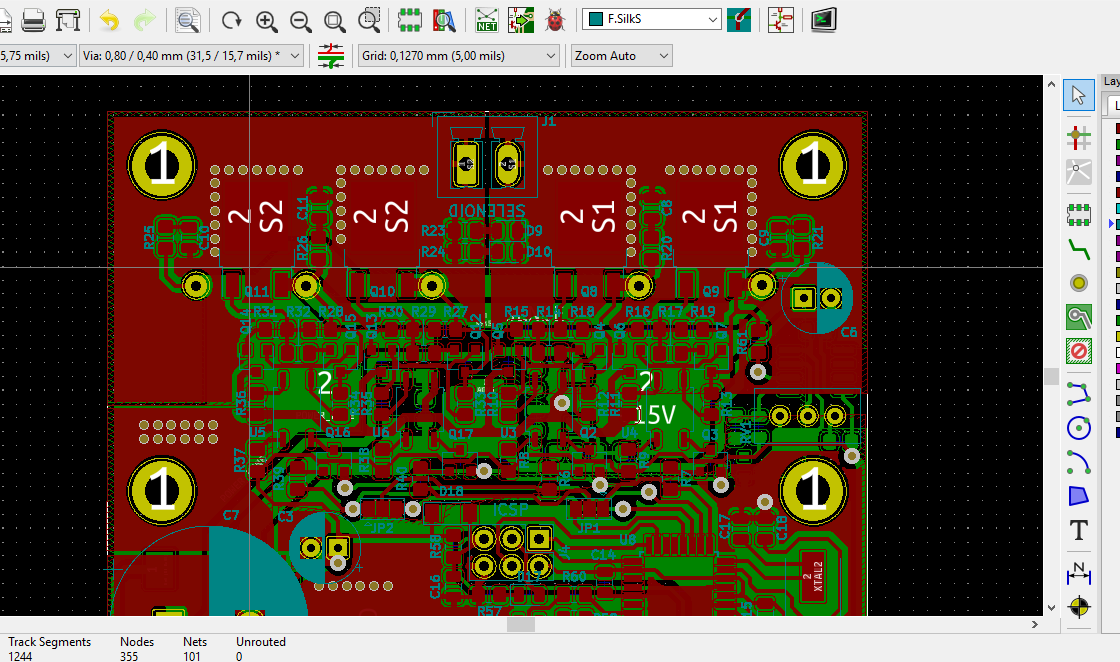Undo the last edit

click(x=110, y=19)
